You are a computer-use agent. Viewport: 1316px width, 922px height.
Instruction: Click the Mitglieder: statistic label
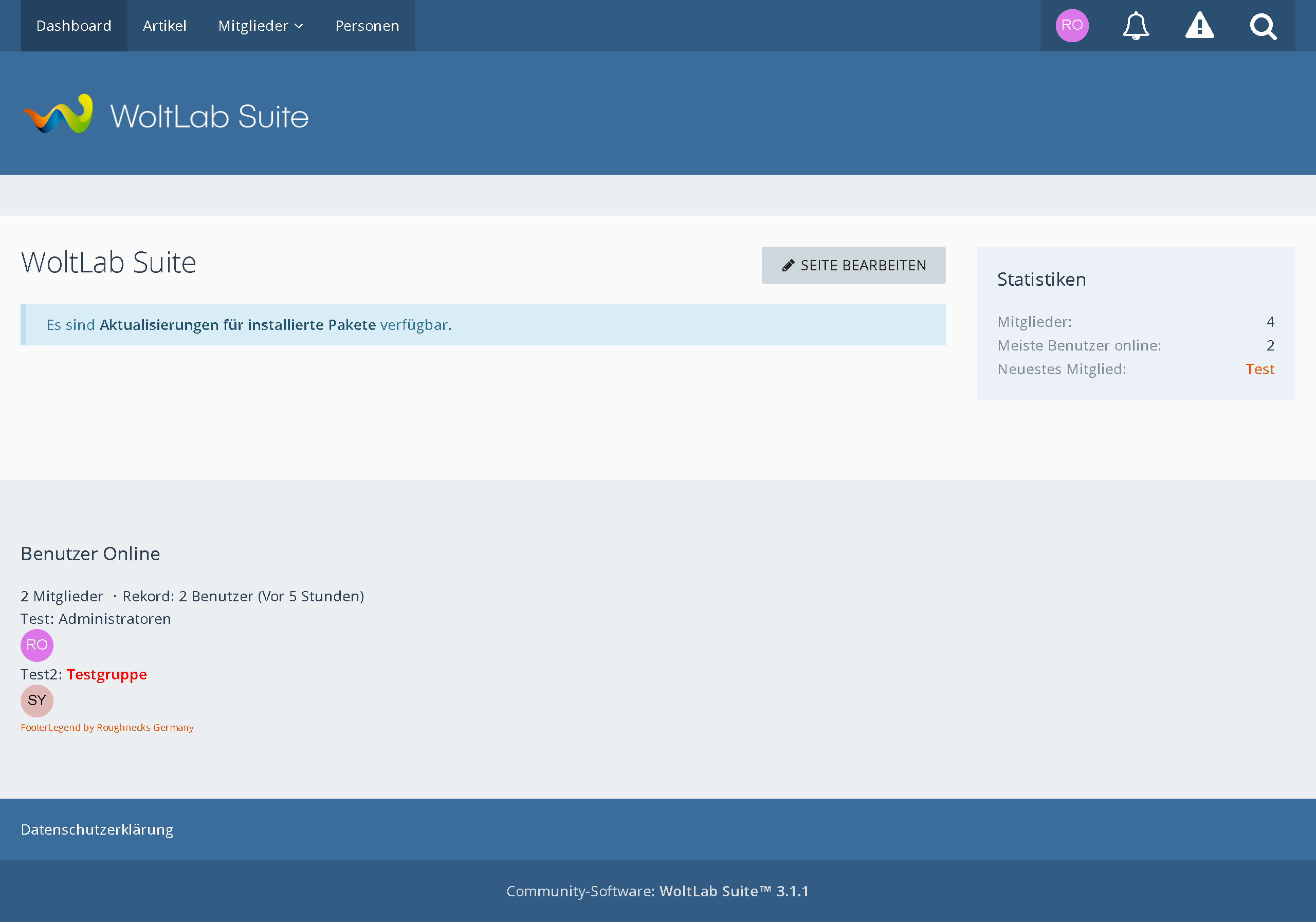click(x=1035, y=322)
